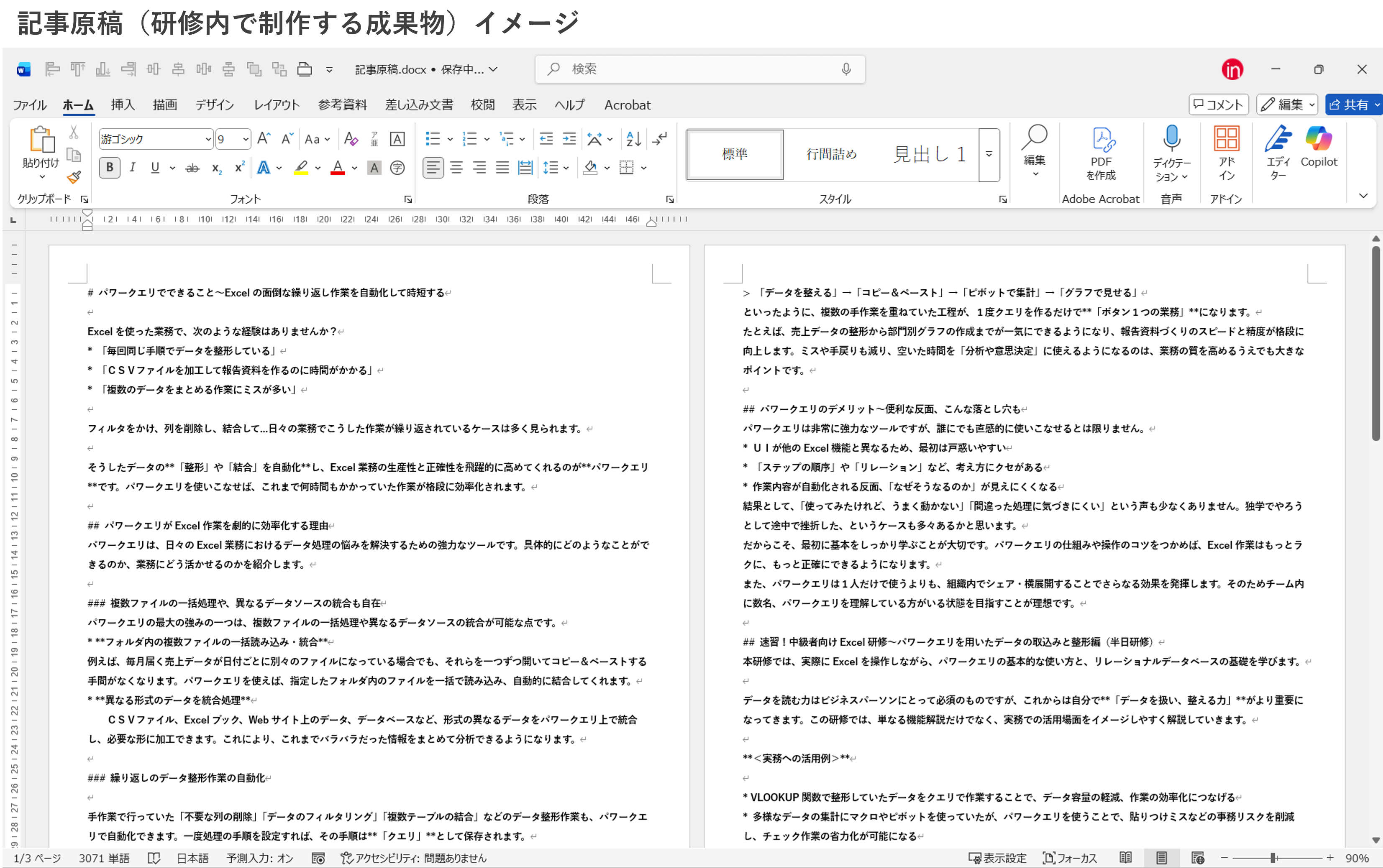Open the font size dropdown
Viewport: 1383px width, 868px height.
[x=246, y=139]
